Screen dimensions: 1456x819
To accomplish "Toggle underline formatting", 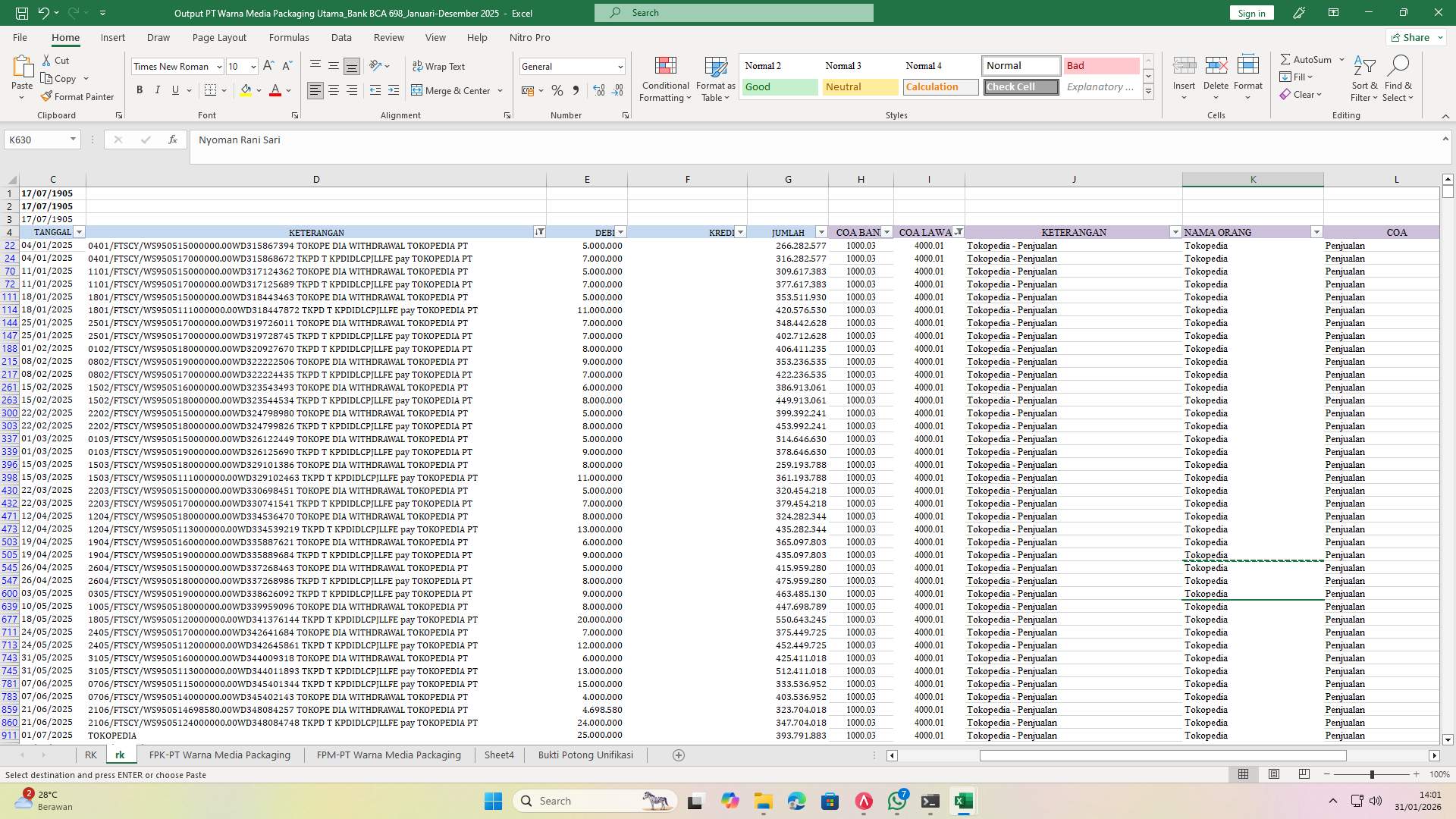I will coord(174,89).
